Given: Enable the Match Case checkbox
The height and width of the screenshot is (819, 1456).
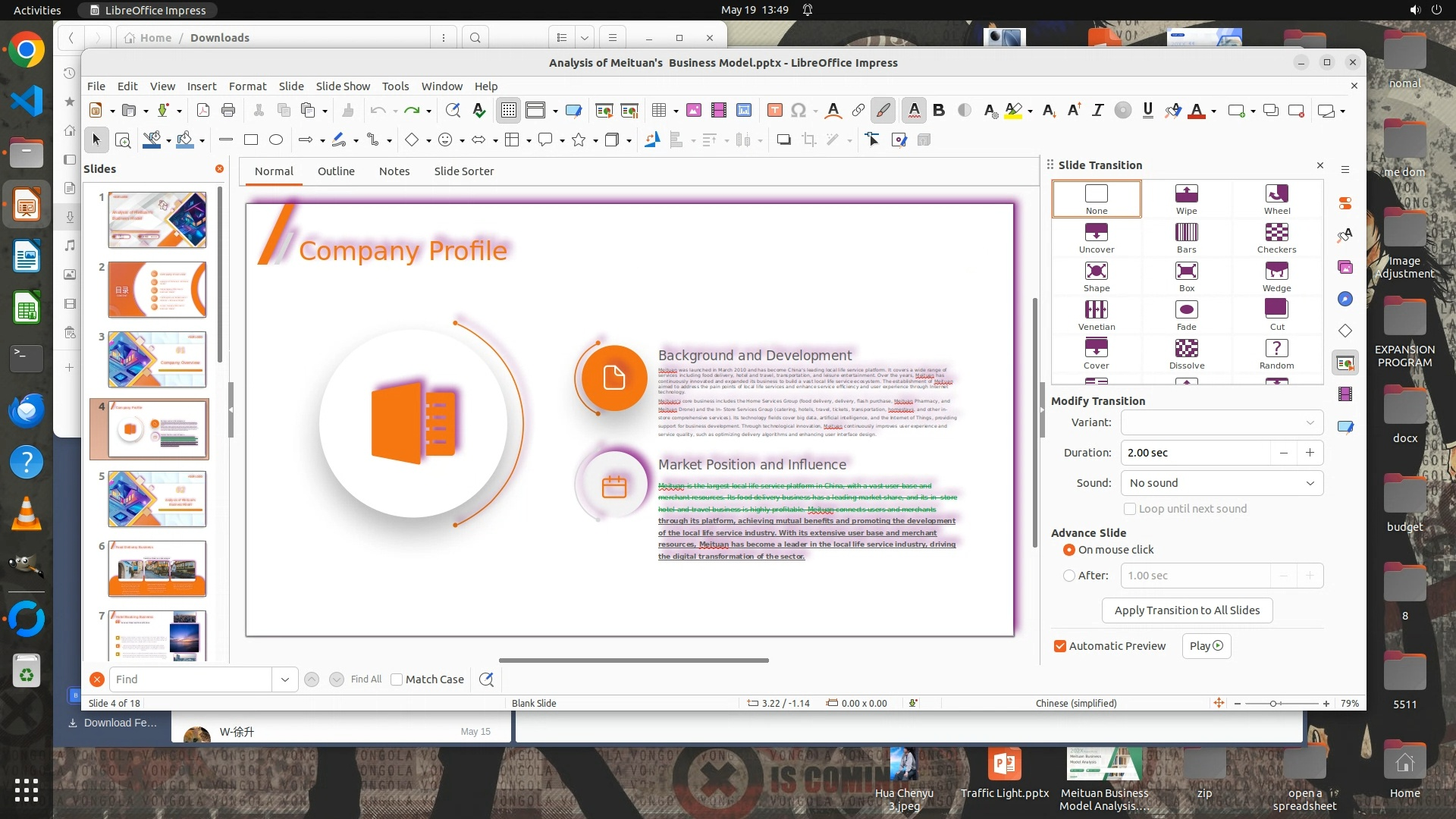Looking at the screenshot, I should (397, 679).
